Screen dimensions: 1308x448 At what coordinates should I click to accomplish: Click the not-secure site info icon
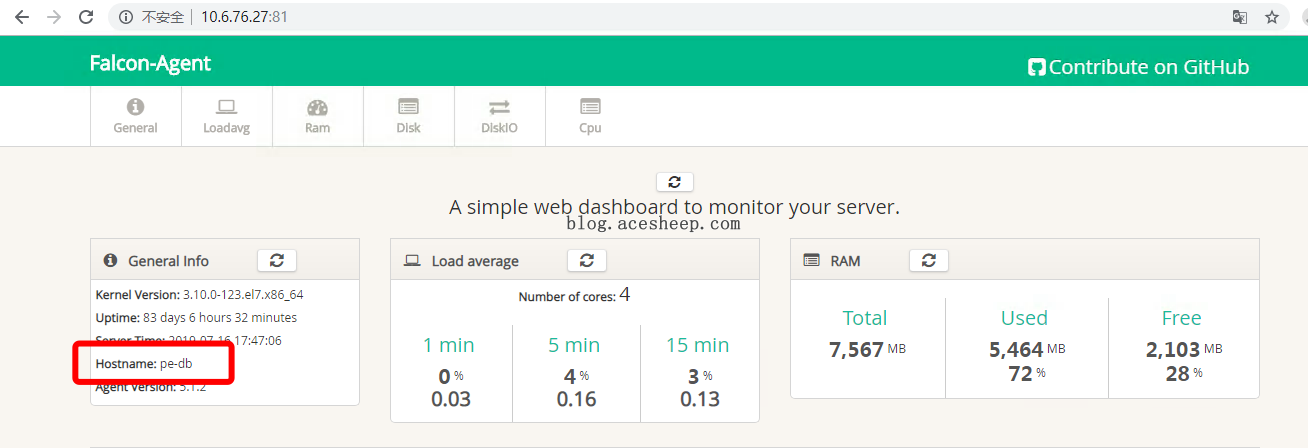point(126,17)
